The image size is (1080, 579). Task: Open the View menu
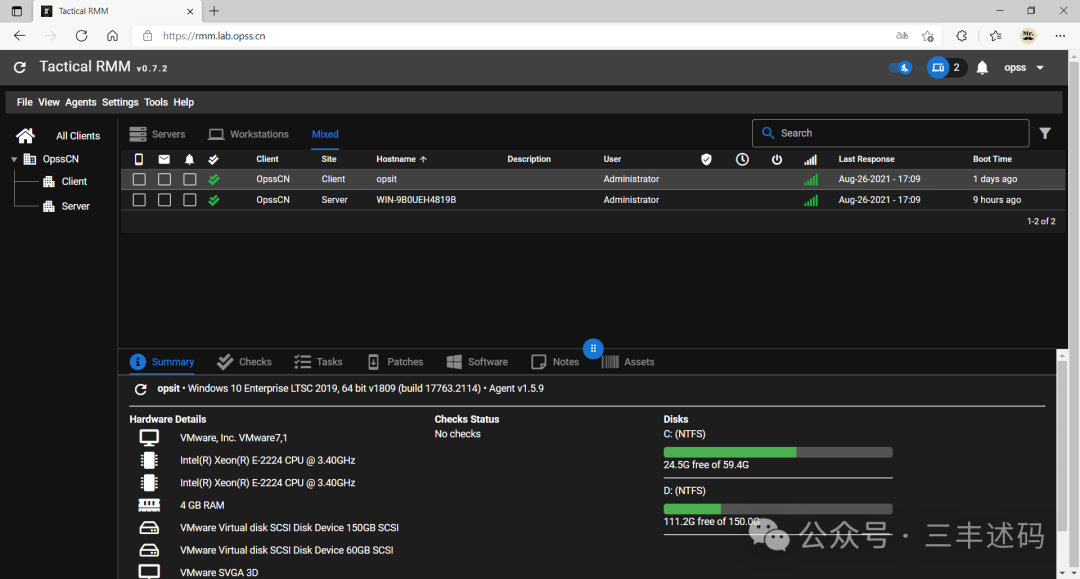(x=48, y=102)
